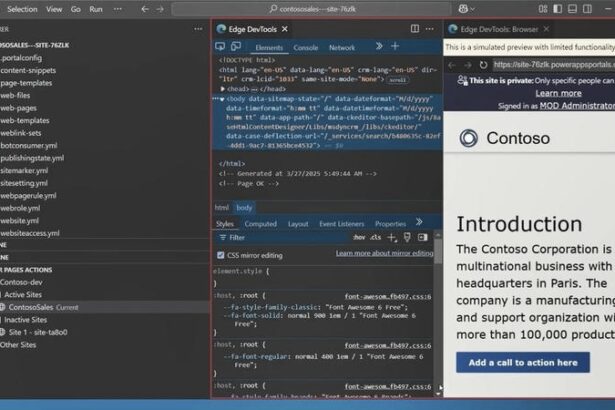Click the Contoso logo icon
The height and width of the screenshot is (410, 615).
click(x=469, y=138)
